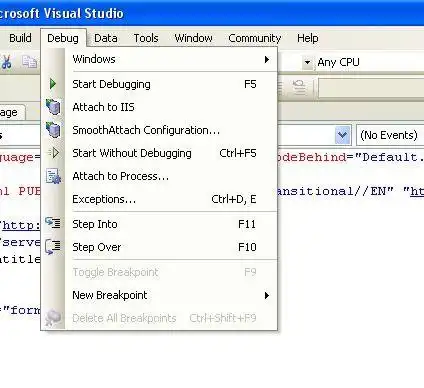Click the Copy toolbar icon
424x388 pixels.
click(29, 62)
